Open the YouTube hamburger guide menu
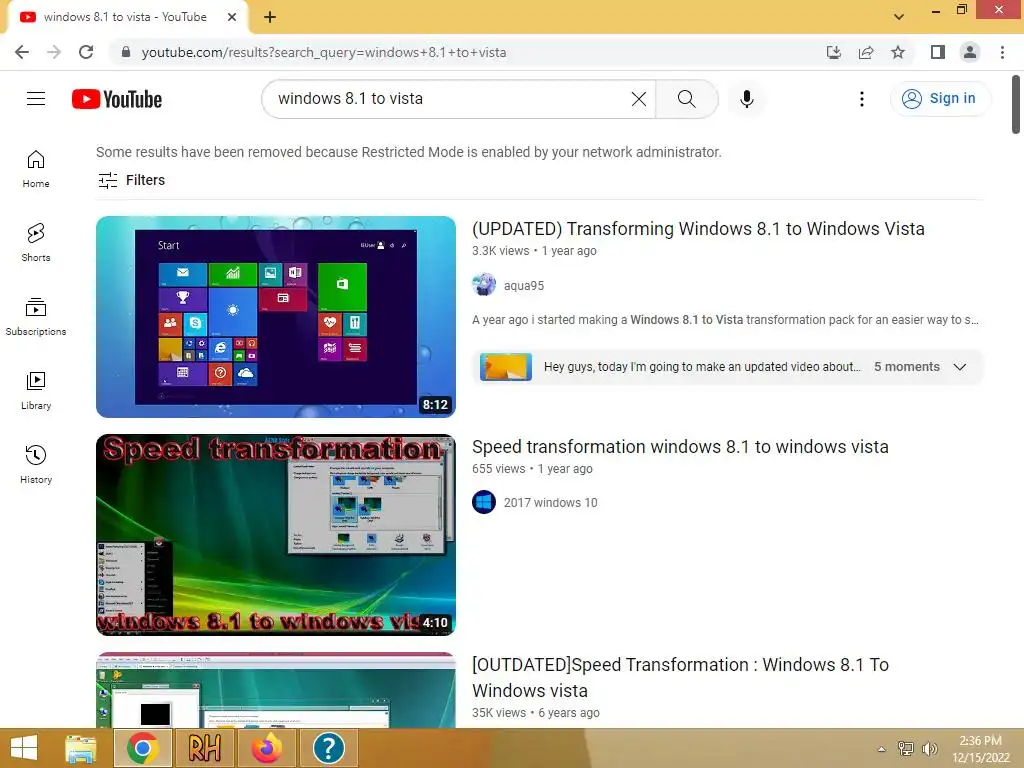 [x=36, y=99]
